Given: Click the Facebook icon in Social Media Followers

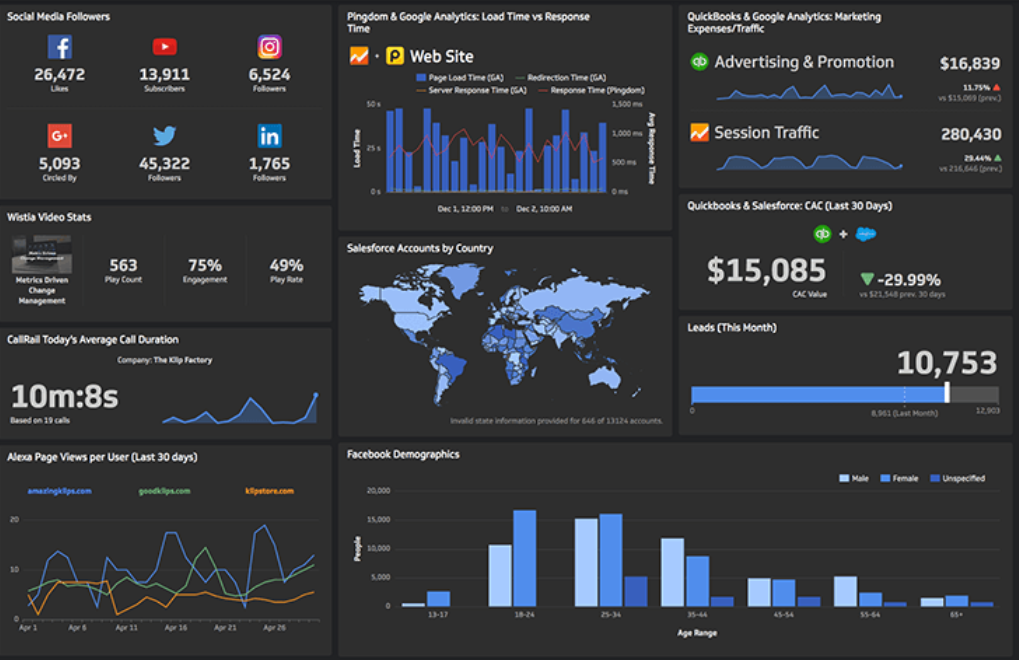Looking at the screenshot, I should [x=62, y=46].
